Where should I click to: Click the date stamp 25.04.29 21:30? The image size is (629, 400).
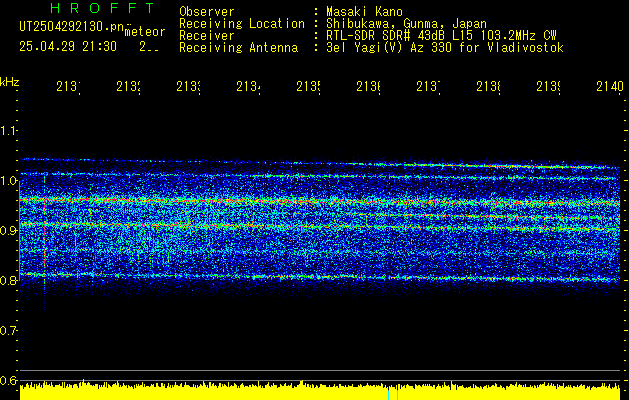click(x=68, y=47)
